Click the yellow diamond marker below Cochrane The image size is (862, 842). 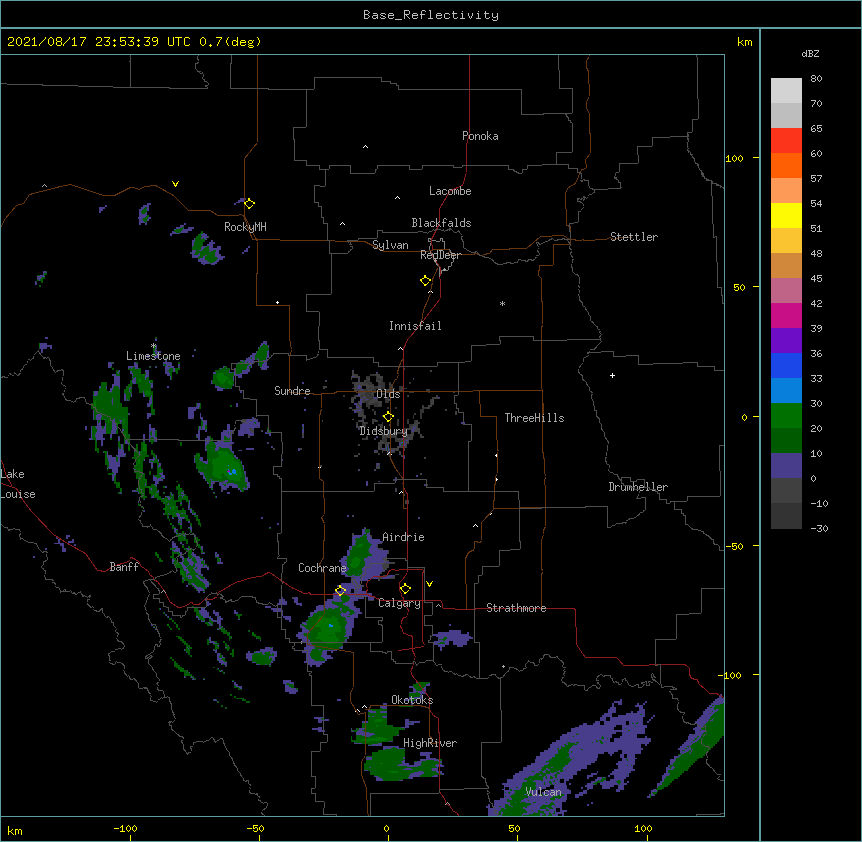pos(340,591)
